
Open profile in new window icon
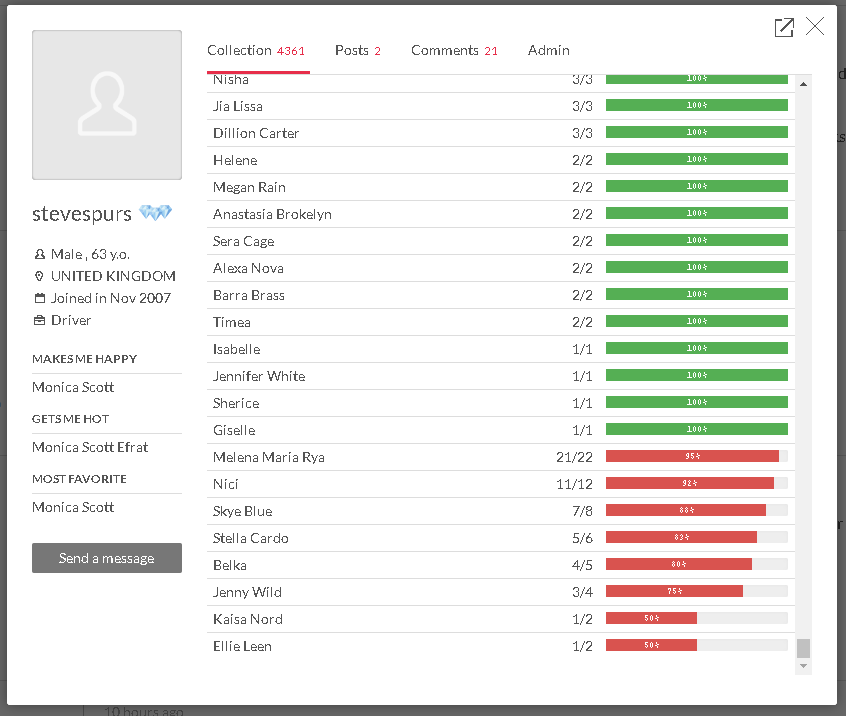click(784, 28)
